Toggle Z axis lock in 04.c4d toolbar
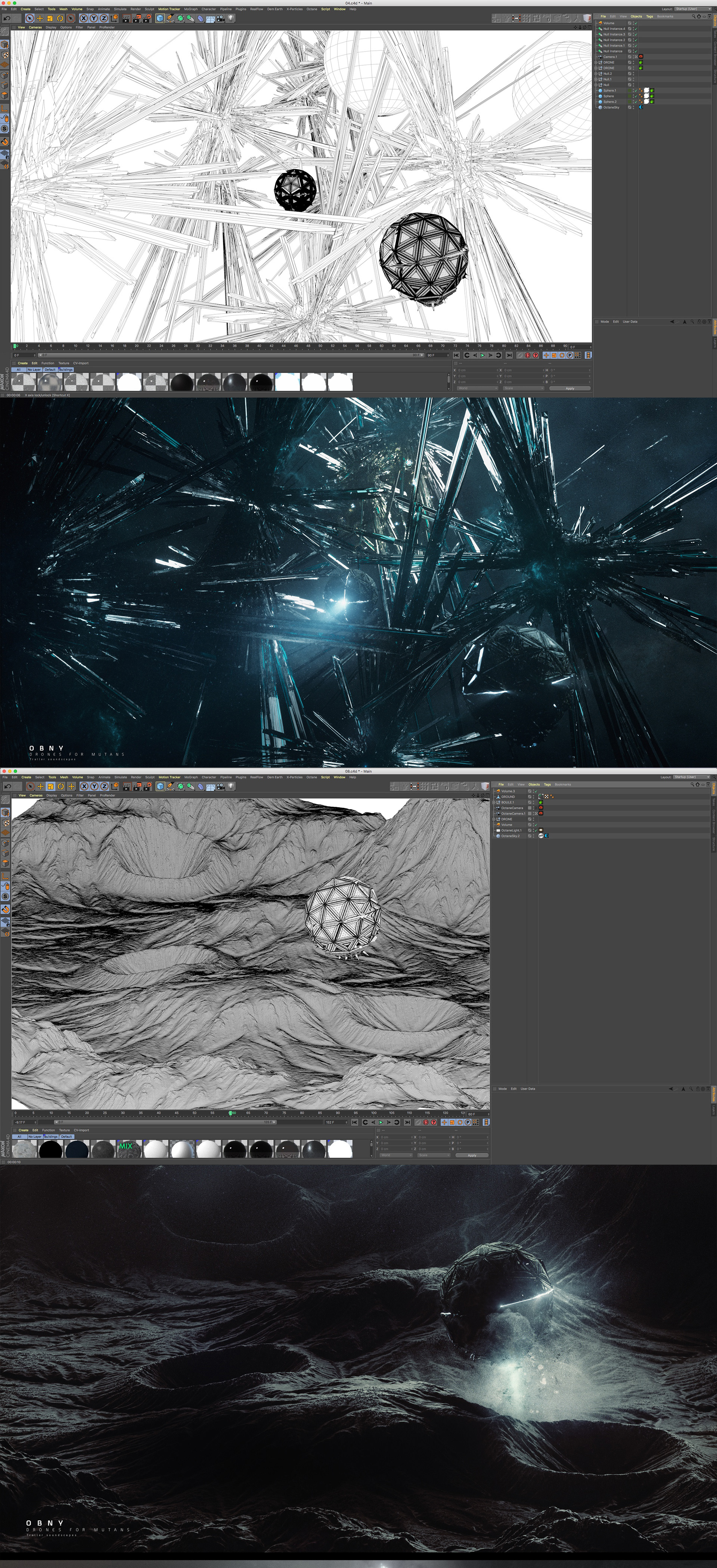The width and height of the screenshot is (717, 1568). point(104,18)
